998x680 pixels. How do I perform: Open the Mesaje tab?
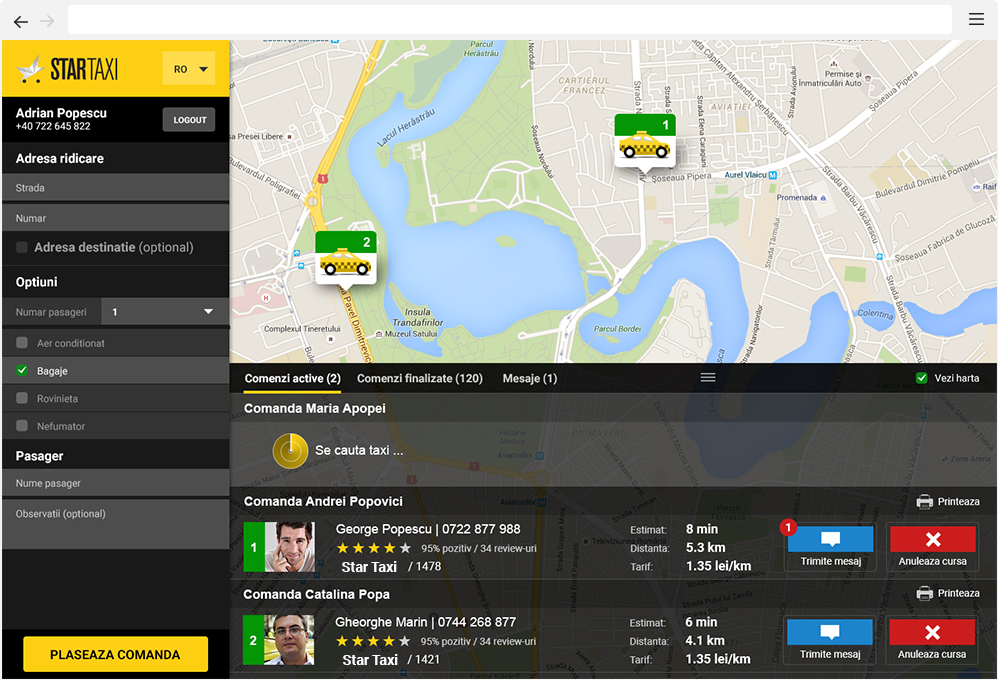(530, 378)
